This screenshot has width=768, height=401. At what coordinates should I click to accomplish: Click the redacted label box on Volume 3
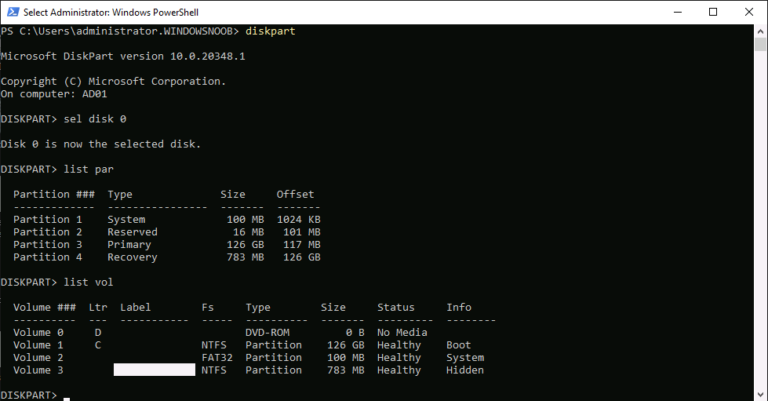tap(154, 370)
